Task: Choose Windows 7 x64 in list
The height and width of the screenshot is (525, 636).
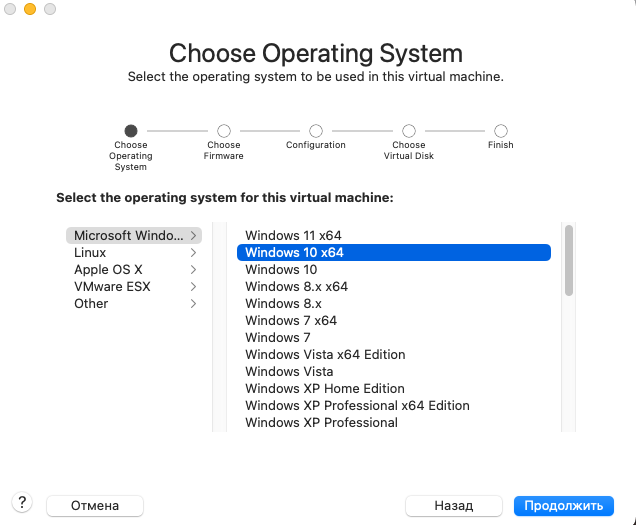Action: pos(290,321)
